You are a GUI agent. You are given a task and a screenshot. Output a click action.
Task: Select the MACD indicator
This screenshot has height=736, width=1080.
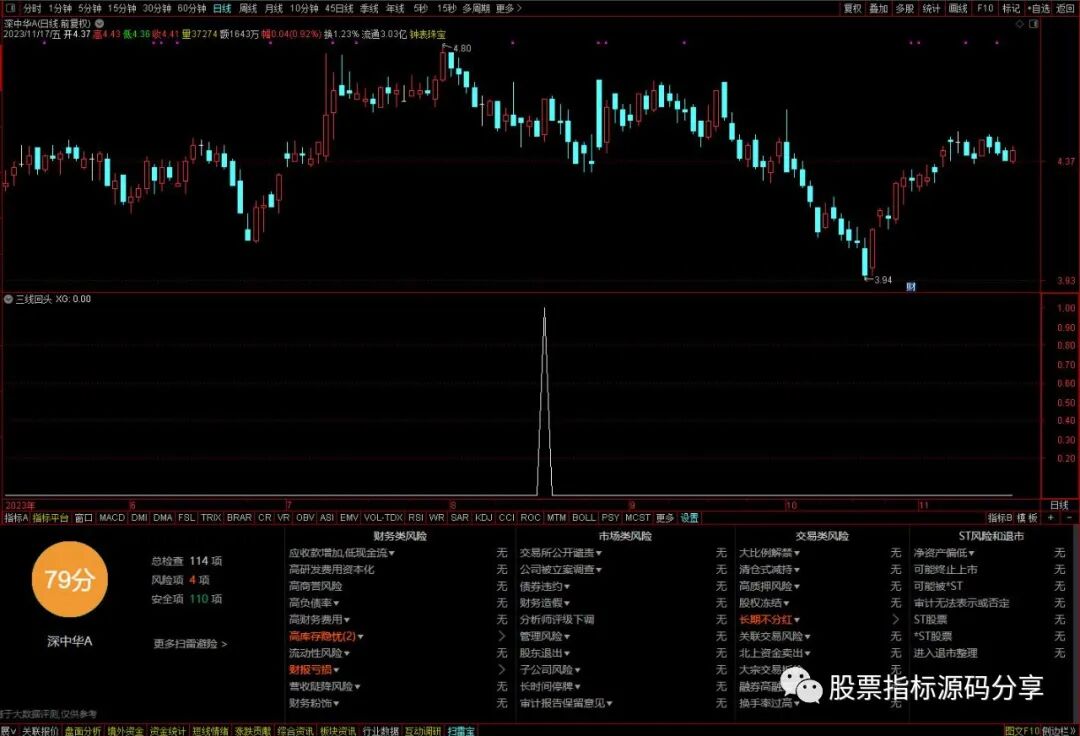(x=112, y=518)
